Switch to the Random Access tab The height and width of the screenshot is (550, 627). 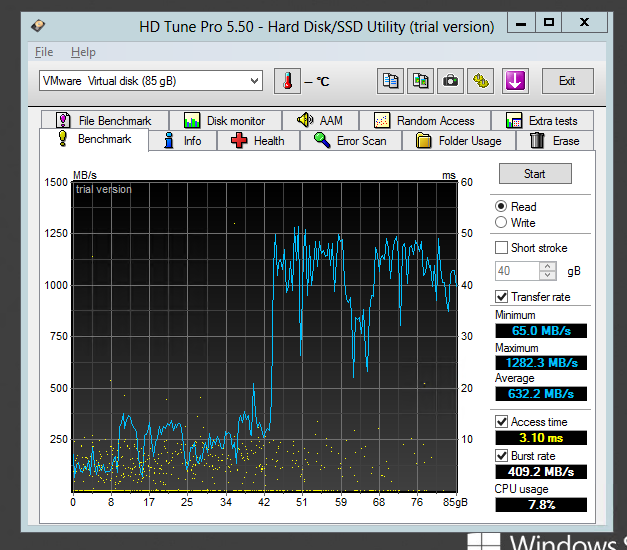coord(425,120)
